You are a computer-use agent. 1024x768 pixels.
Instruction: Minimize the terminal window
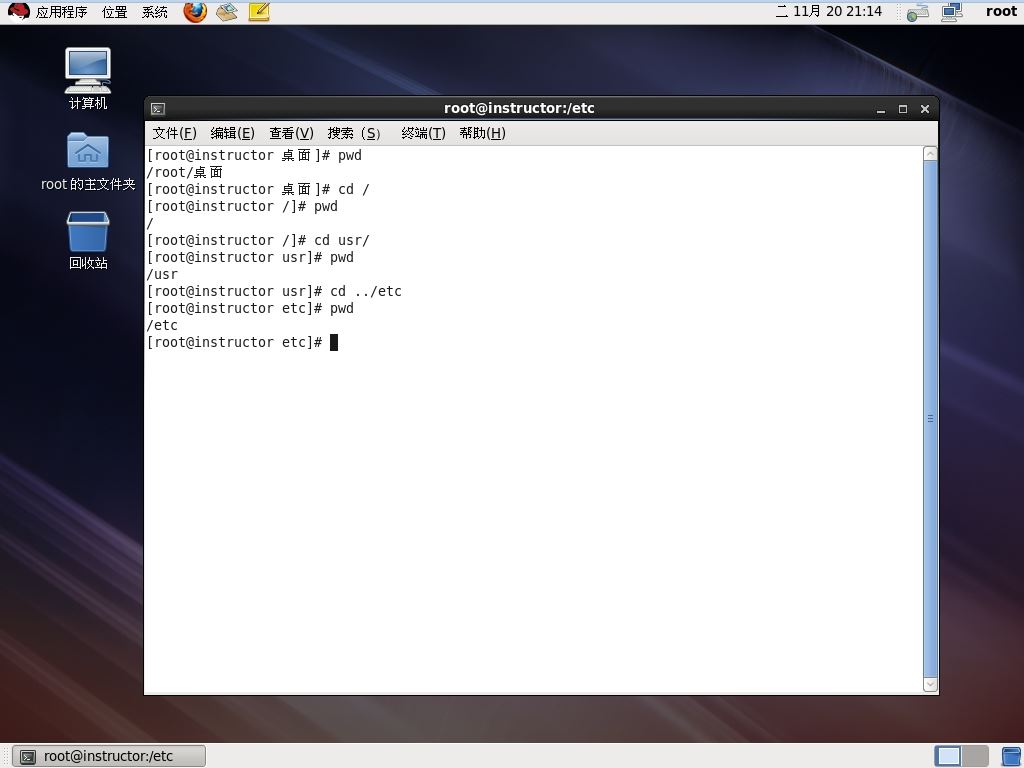pos(881,109)
